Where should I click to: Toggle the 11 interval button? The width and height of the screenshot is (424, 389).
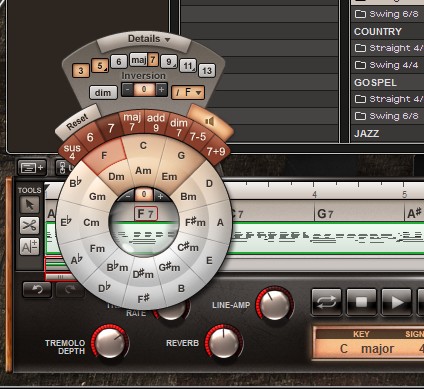[x=188, y=66]
